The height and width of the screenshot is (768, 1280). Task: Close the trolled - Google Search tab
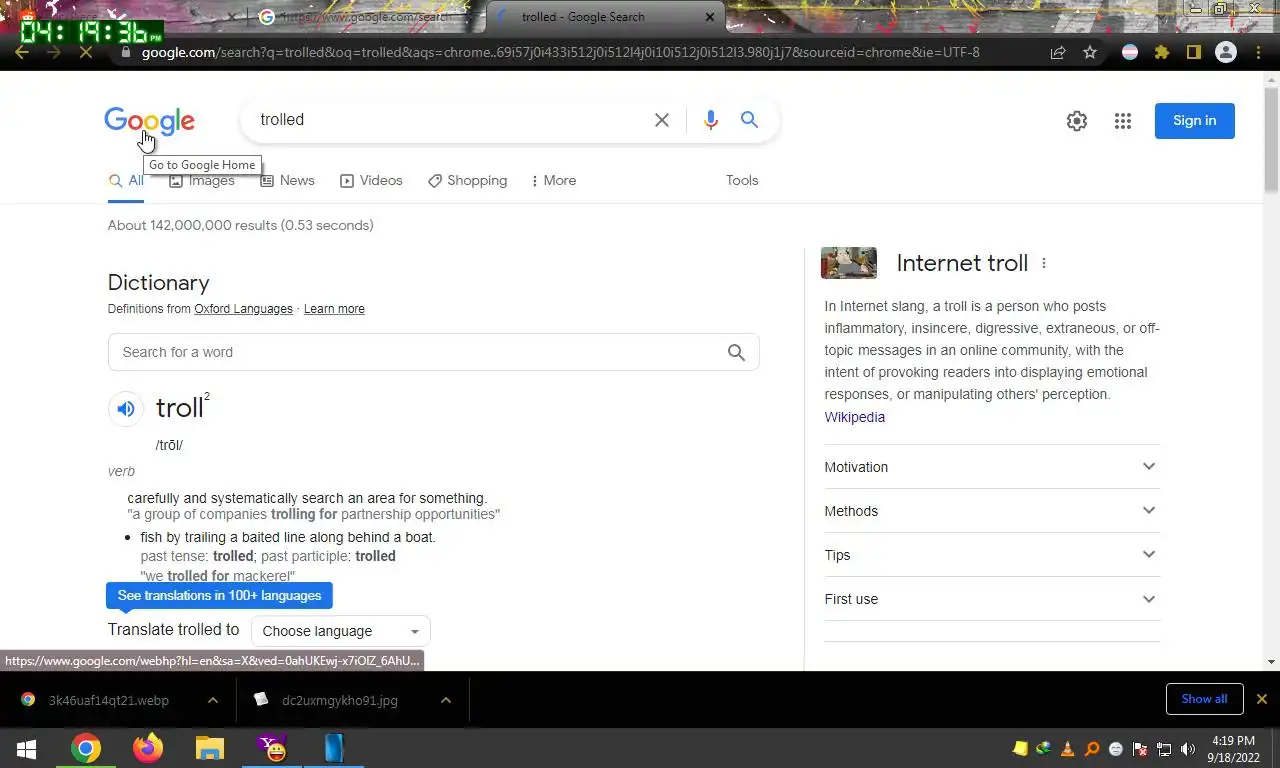coord(710,17)
